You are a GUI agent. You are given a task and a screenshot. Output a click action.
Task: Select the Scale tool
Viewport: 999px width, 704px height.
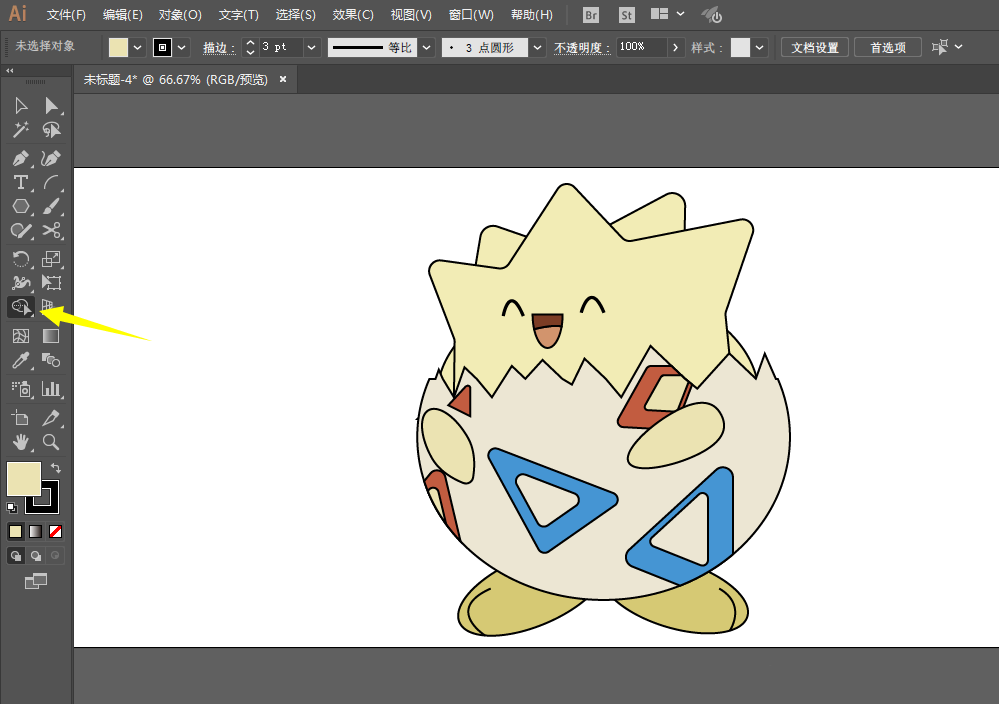point(51,259)
